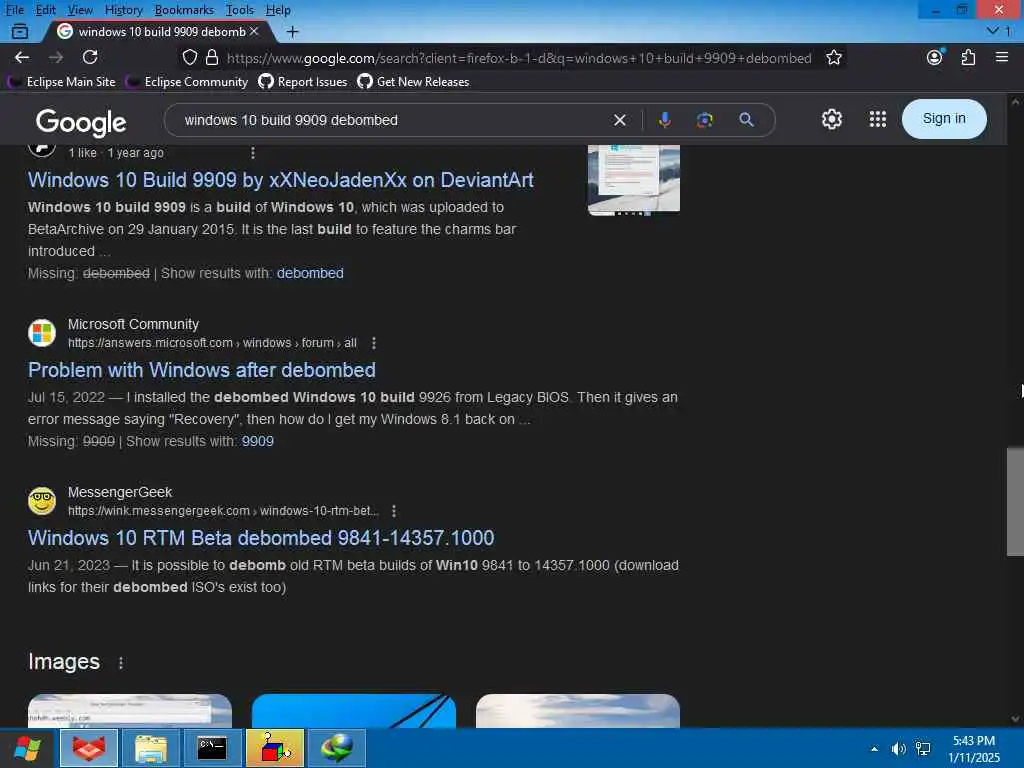Open Windows 10 RTM Beta debombed result
The width and height of the screenshot is (1024, 768).
(x=261, y=537)
